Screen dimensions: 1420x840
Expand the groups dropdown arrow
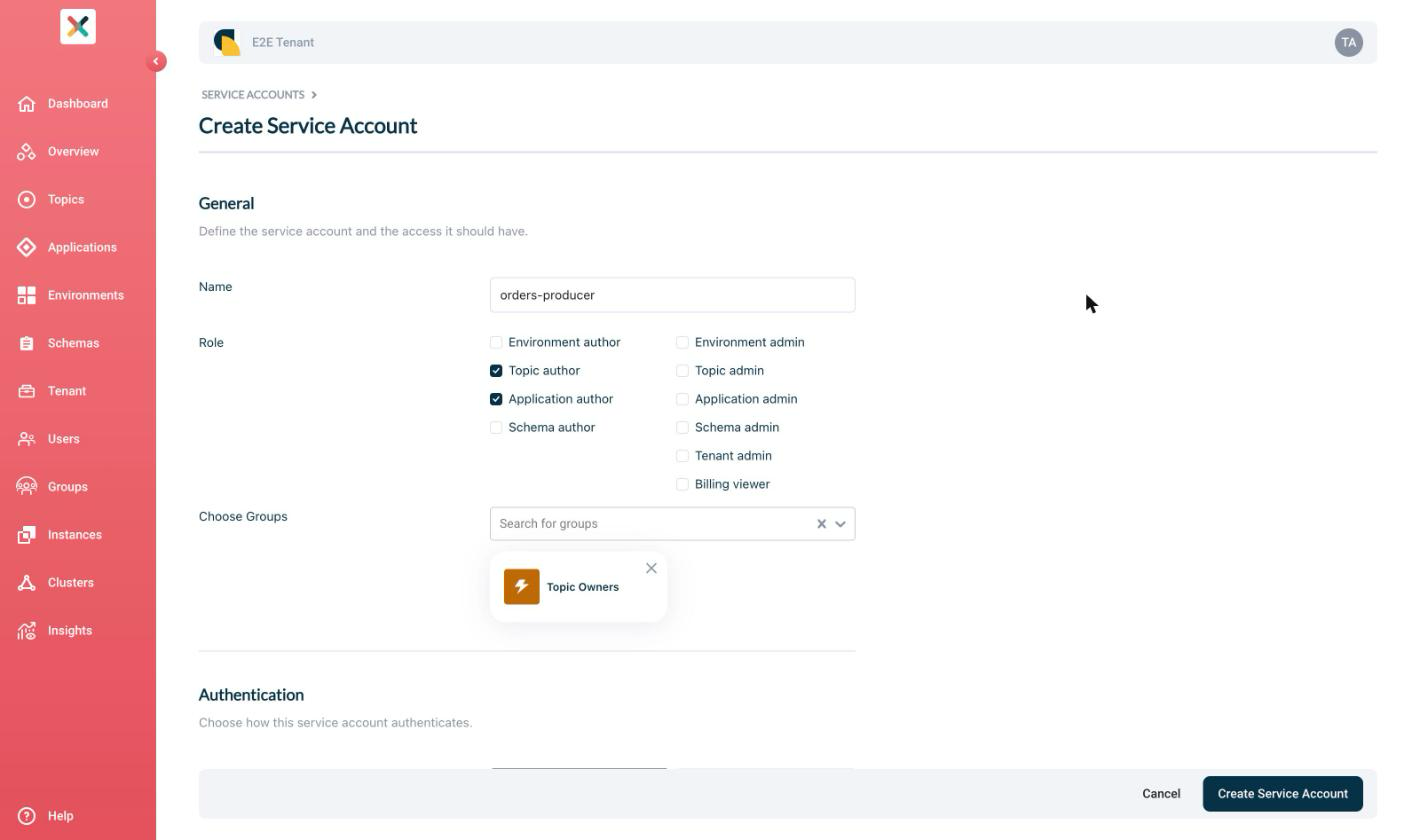[841, 524]
